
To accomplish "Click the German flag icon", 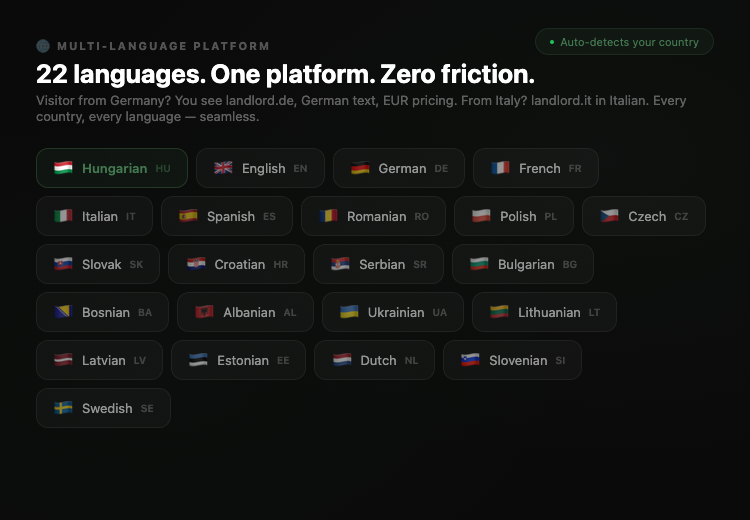I will click(360, 168).
